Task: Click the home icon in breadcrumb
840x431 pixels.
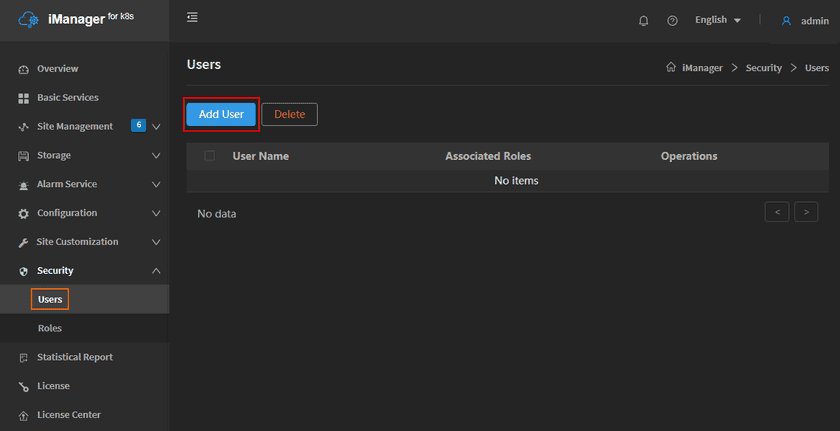Action: click(x=671, y=68)
